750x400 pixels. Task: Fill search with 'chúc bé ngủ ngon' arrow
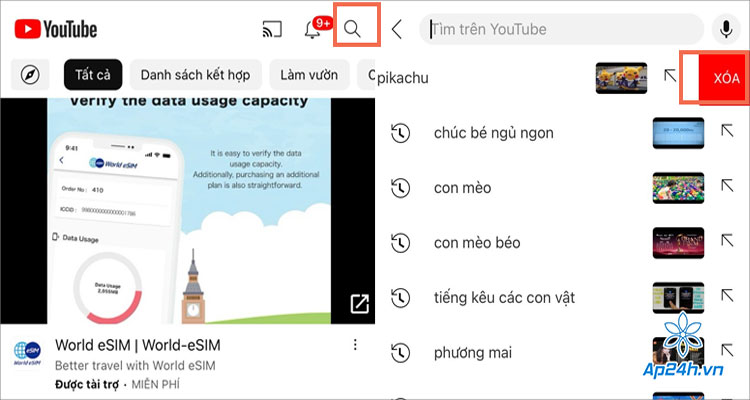(727, 131)
